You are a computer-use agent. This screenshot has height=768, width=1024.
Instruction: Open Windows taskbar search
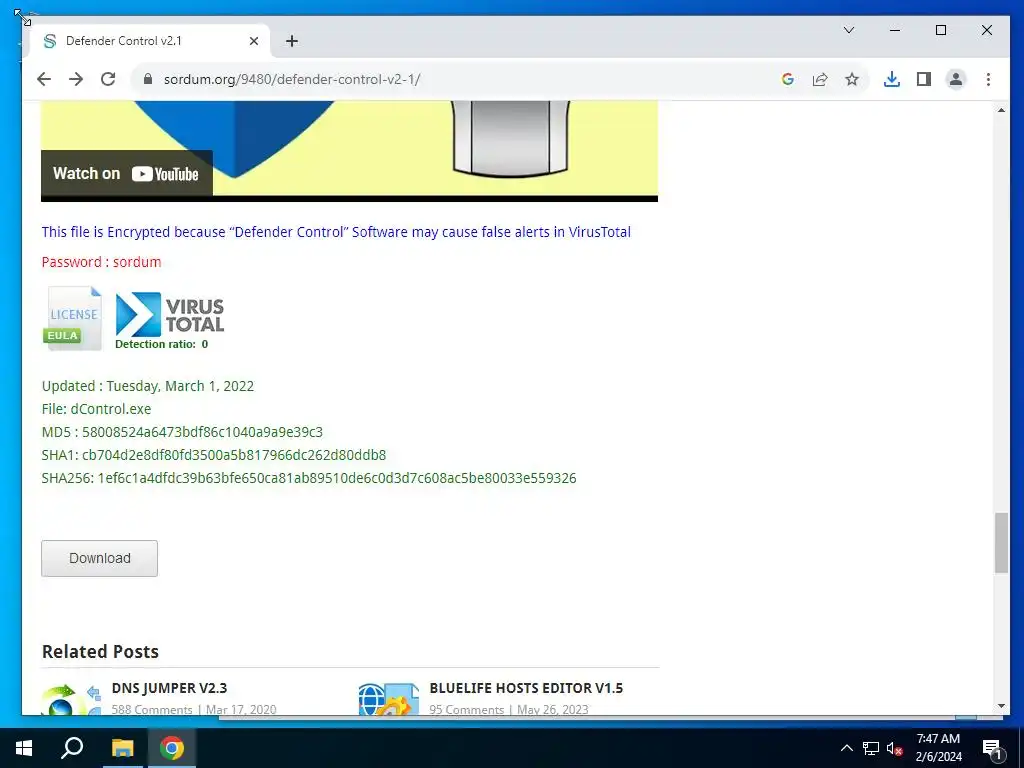tap(72, 748)
